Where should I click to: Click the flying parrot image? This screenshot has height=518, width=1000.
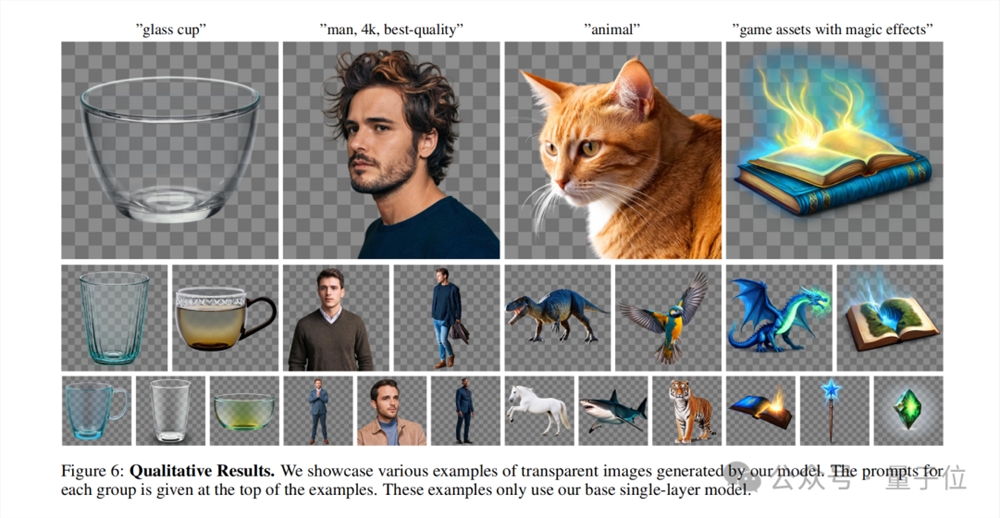click(668, 318)
